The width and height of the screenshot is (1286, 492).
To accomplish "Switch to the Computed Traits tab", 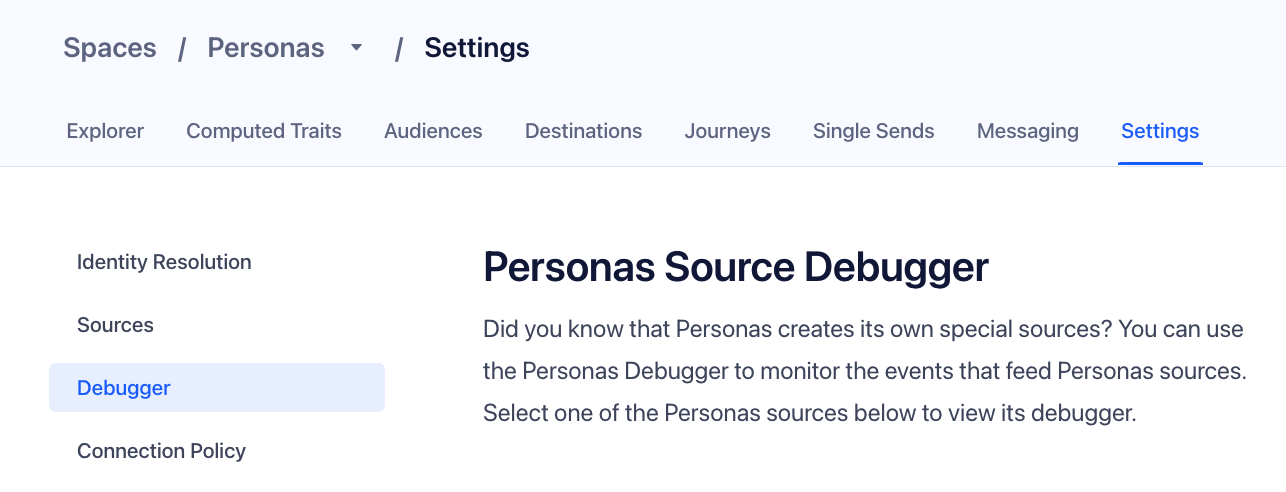I will pos(264,131).
